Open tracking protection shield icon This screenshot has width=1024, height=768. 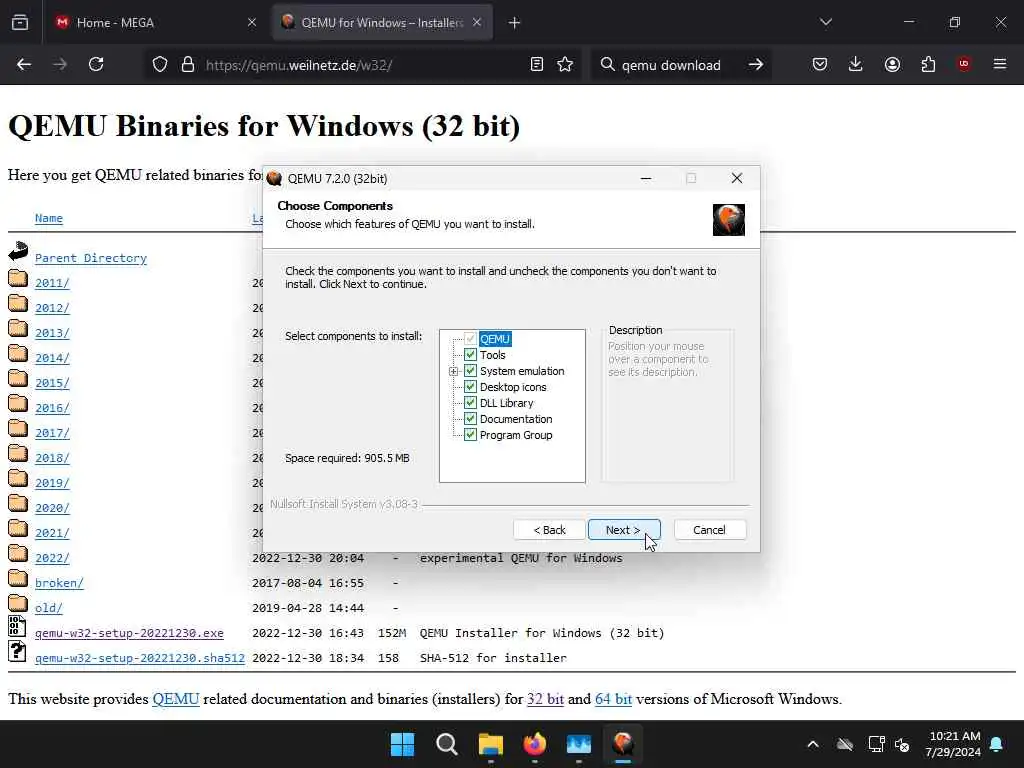pyautogui.click(x=160, y=65)
